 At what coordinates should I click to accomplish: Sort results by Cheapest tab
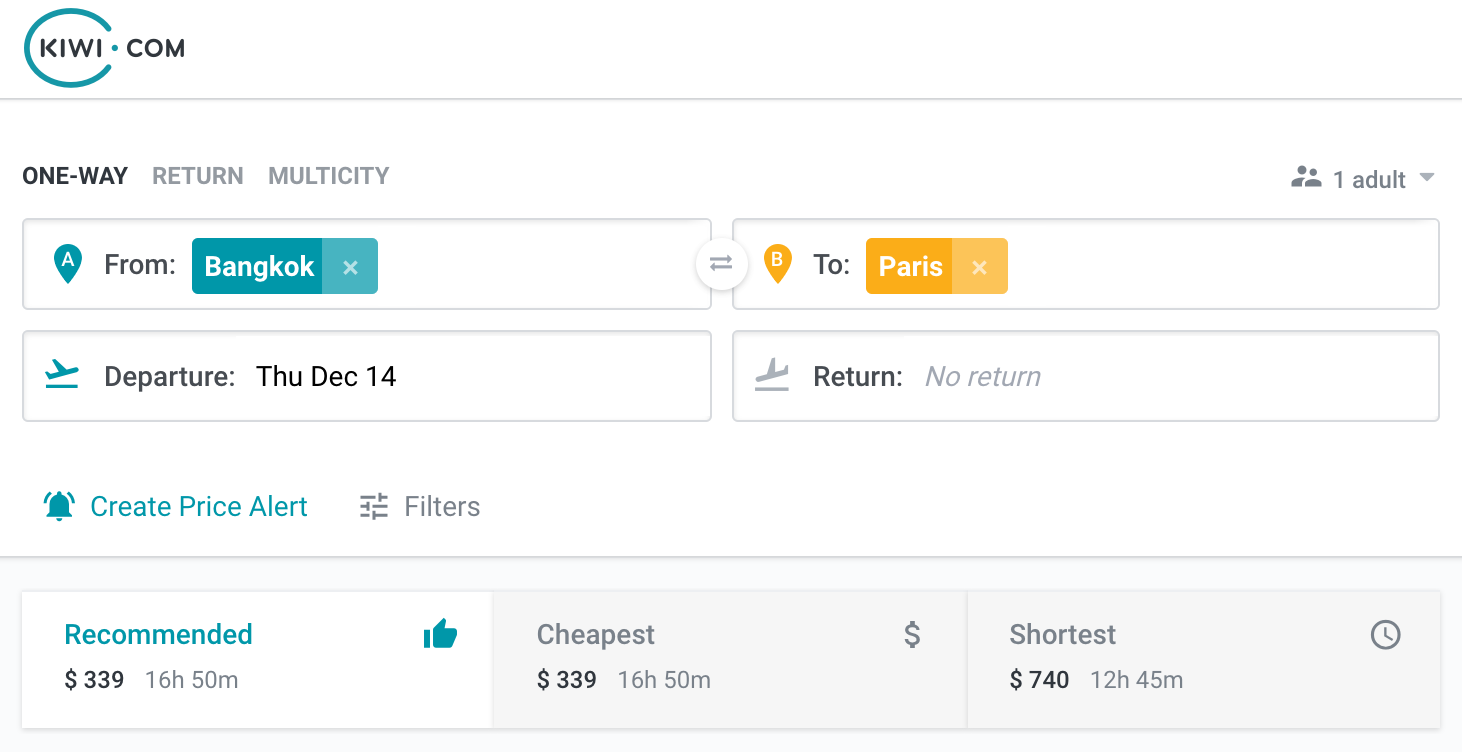pos(728,659)
